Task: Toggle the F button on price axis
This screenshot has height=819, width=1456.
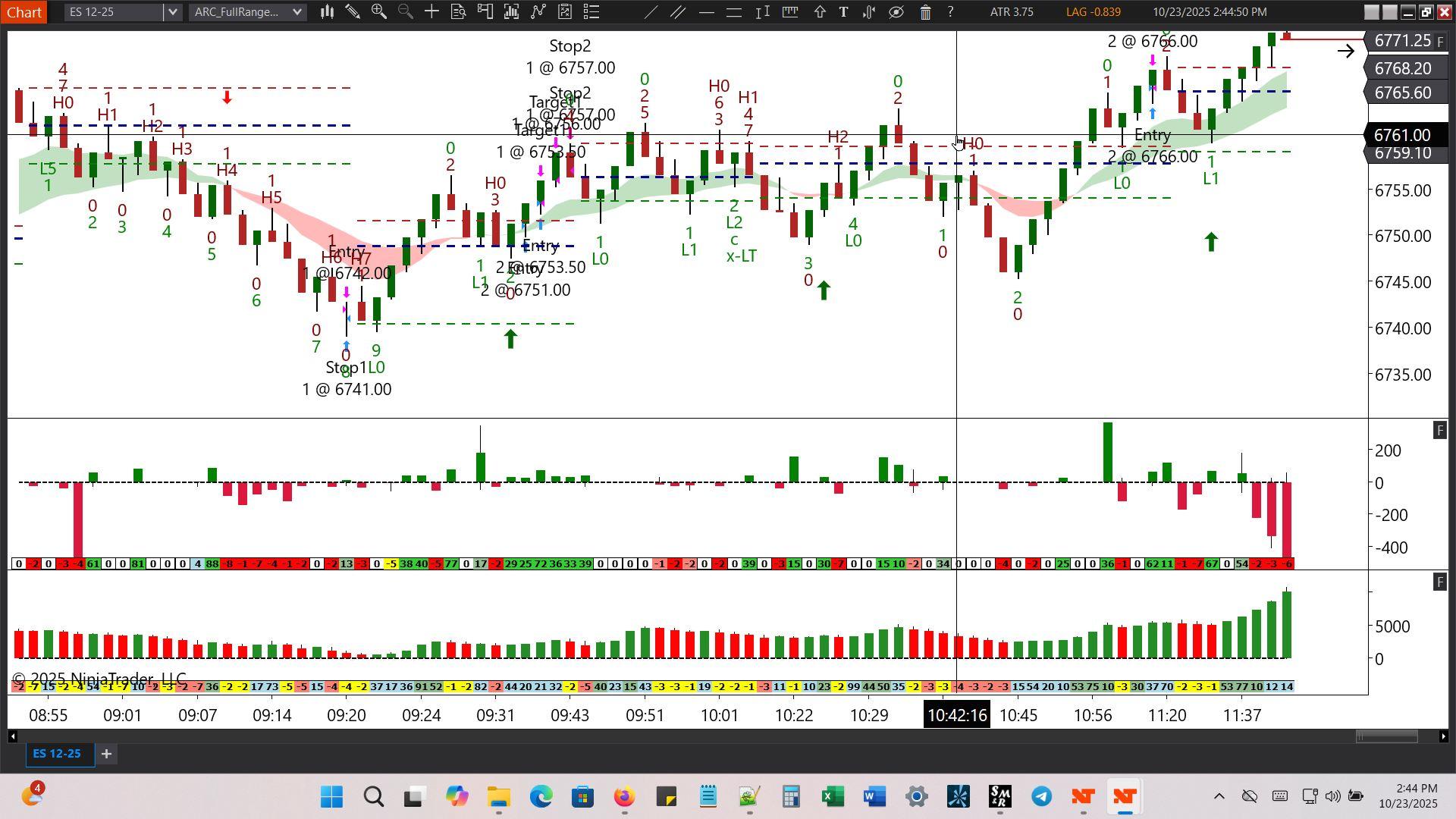Action: click(x=1440, y=41)
